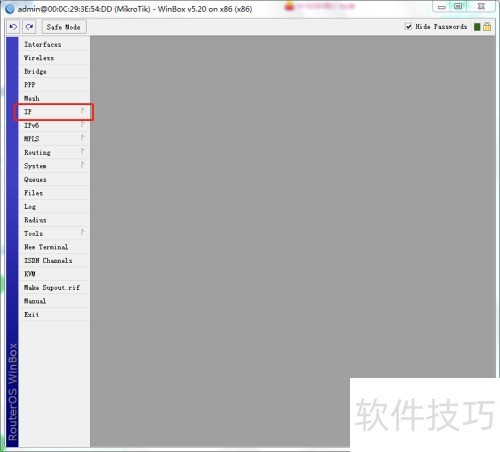Click the padlock secure session icon
This screenshot has width=500, height=452.
[487, 26]
